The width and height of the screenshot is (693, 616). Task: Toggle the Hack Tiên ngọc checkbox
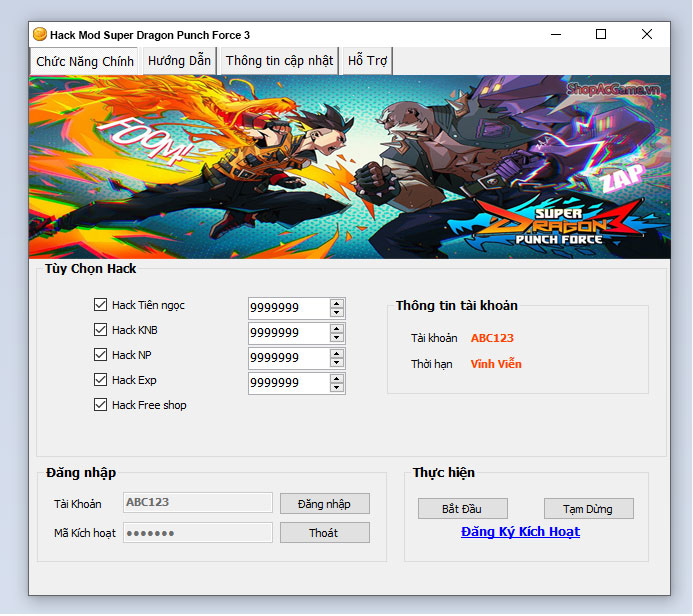[100, 305]
